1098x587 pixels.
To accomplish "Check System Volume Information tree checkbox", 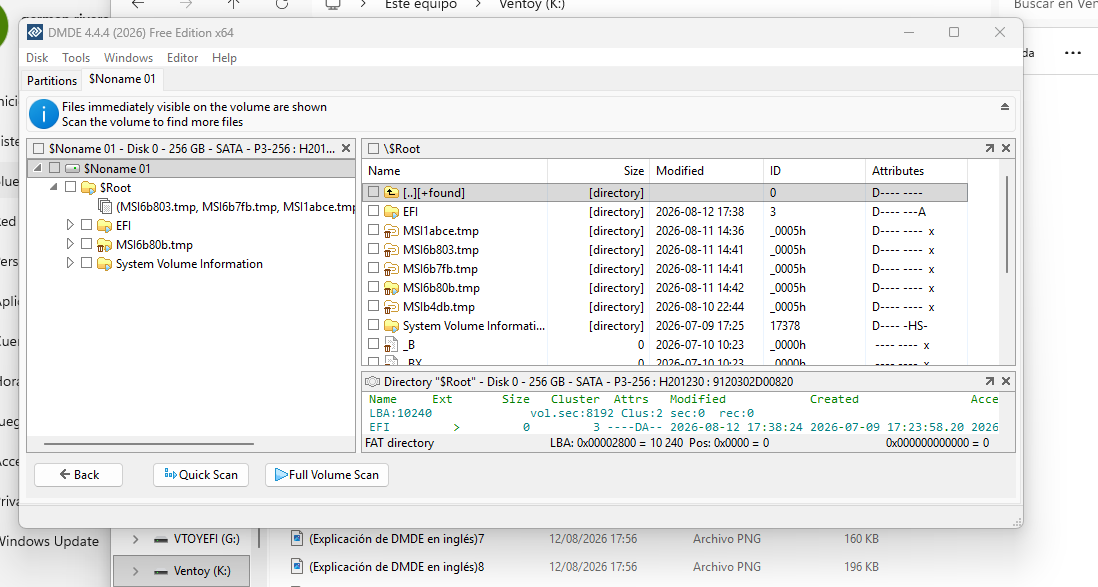I will (87, 263).
